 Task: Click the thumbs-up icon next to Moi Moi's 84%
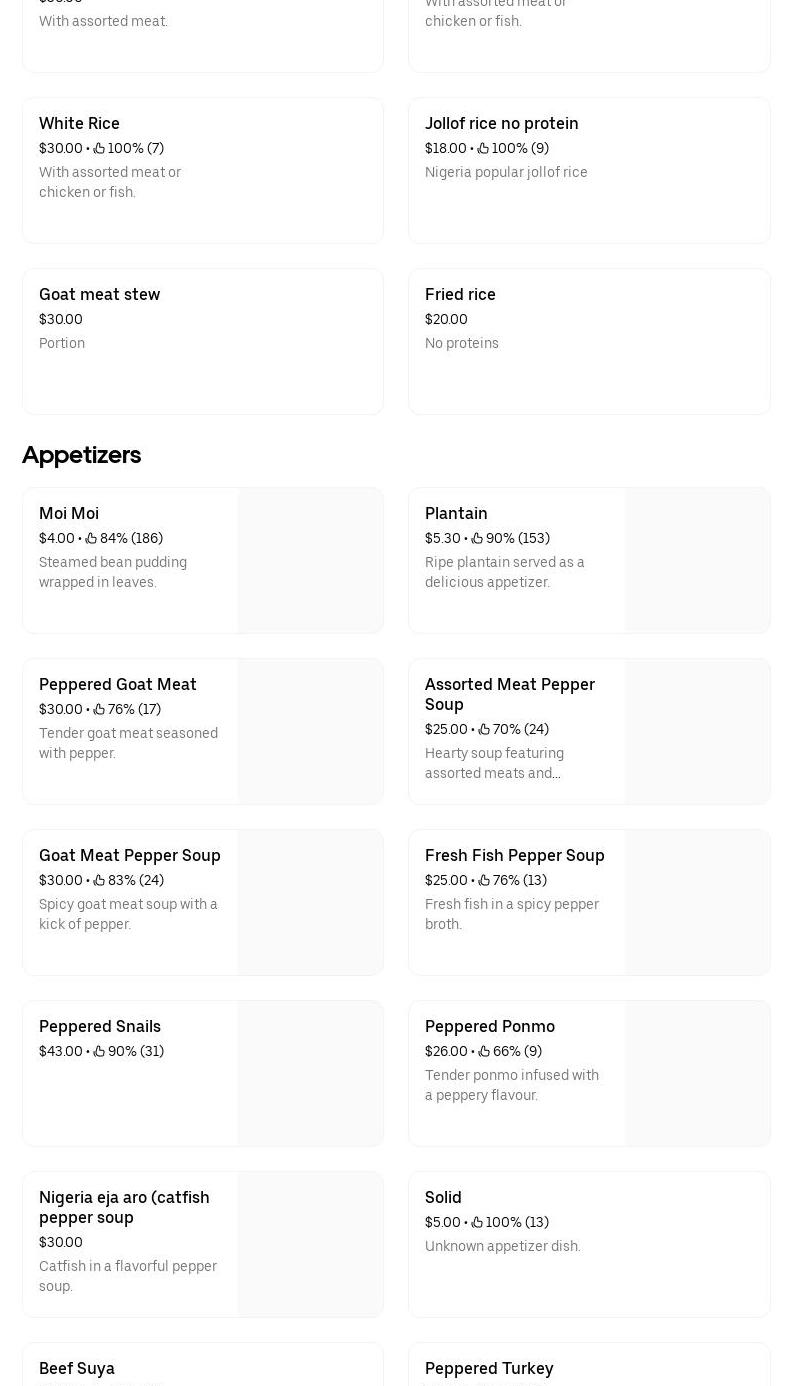coord(91,538)
